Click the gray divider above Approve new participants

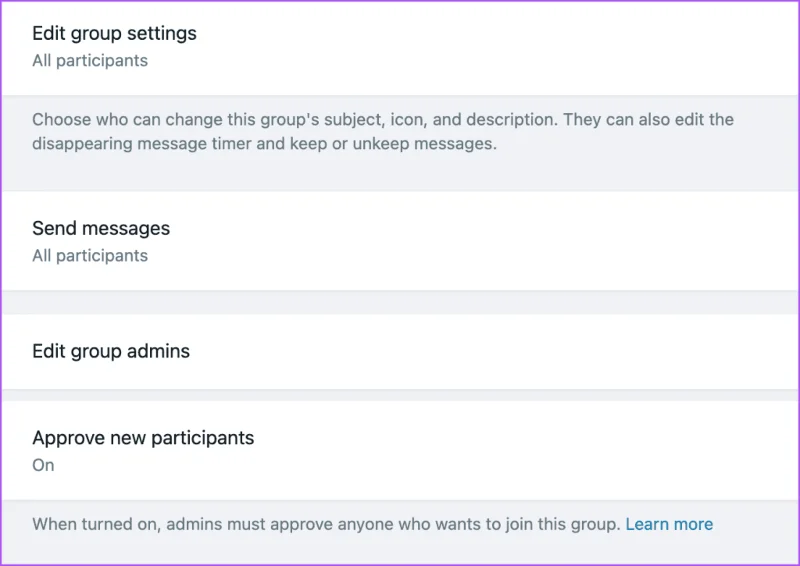400,395
